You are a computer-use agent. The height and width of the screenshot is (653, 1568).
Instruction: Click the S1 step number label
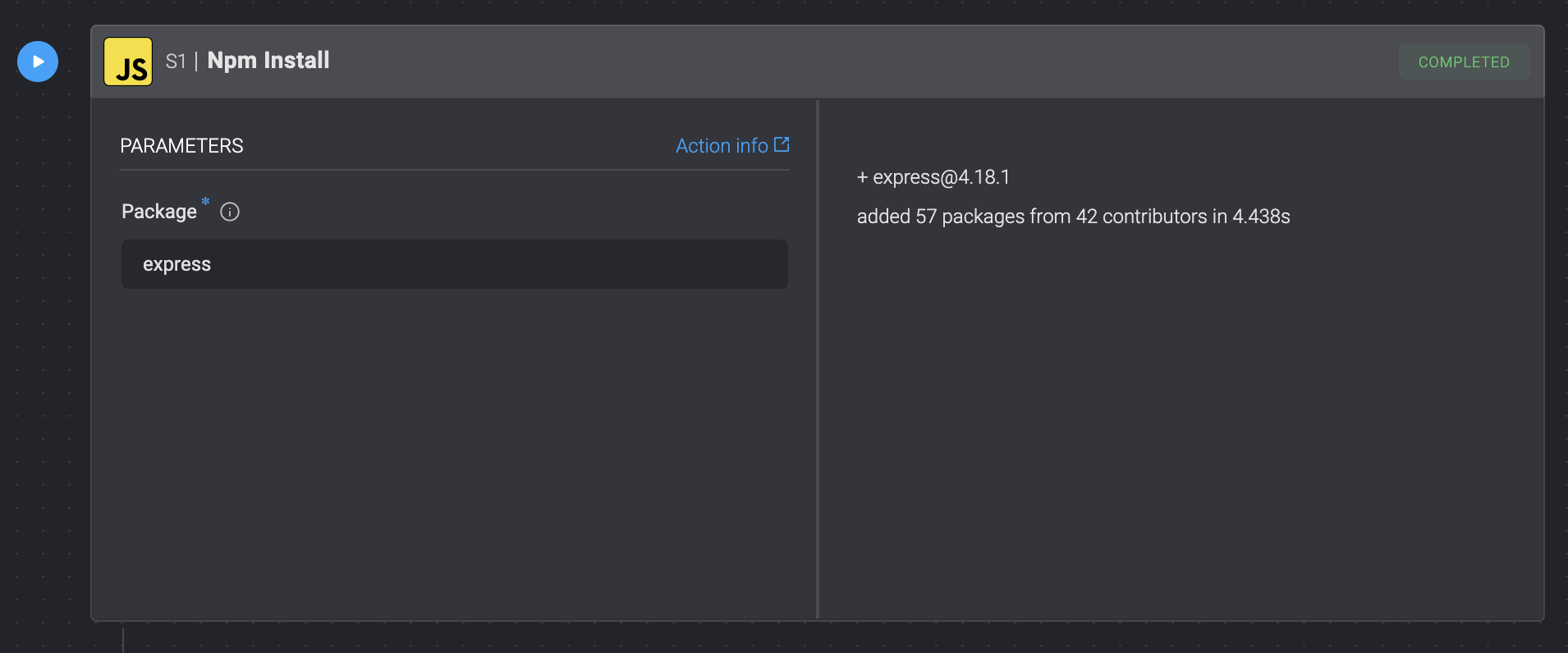pos(176,62)
